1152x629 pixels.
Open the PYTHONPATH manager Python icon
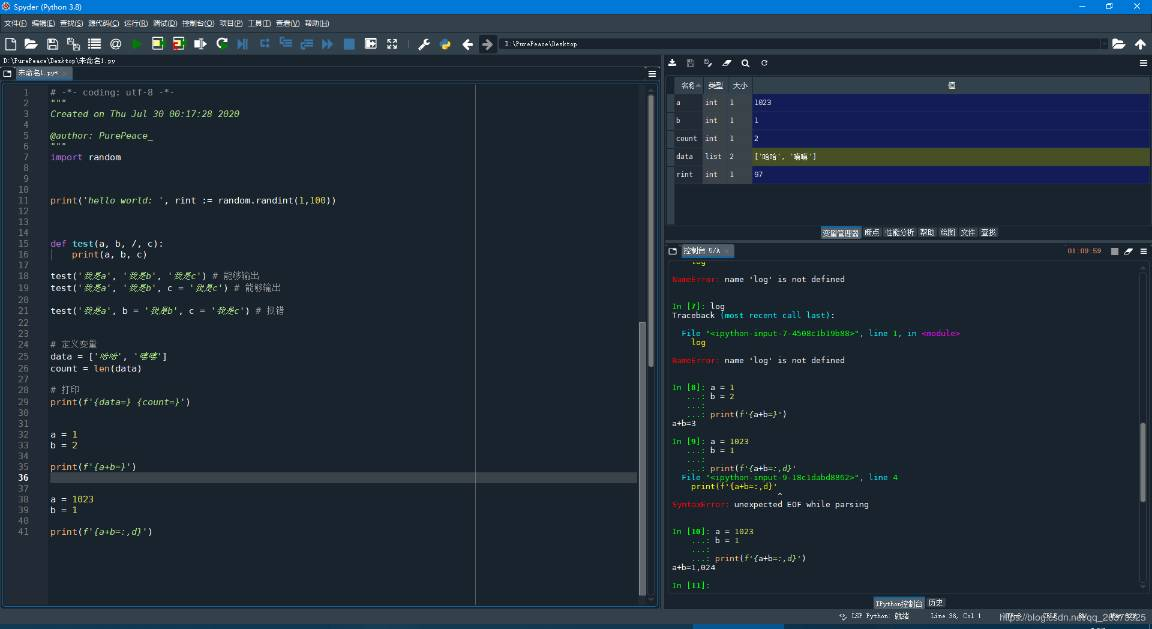[x=445, y=44]
